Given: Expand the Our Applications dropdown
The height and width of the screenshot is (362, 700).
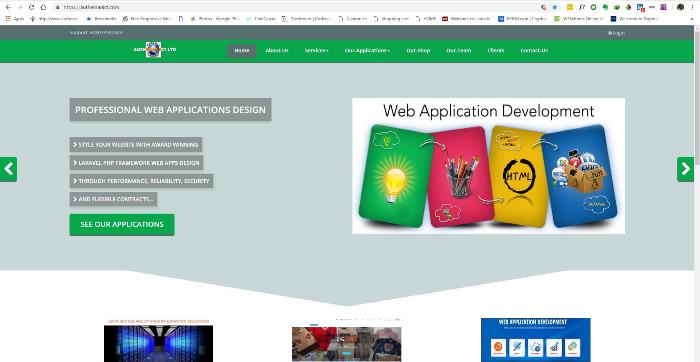Looking at the screenshot, I should click(367, 50).
